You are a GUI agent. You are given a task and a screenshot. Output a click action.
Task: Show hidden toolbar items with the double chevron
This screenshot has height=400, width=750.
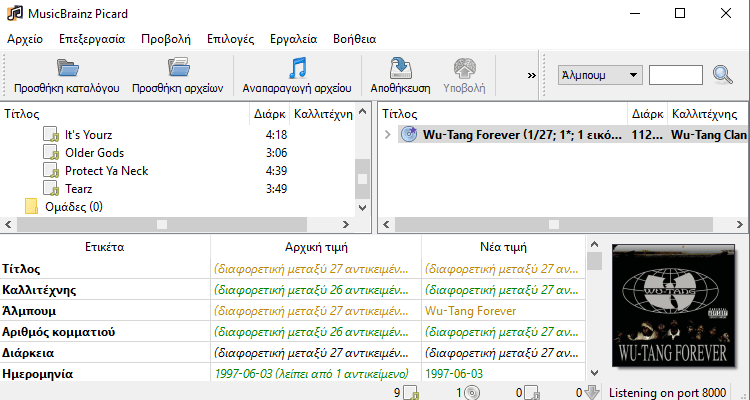pos(531,75)
